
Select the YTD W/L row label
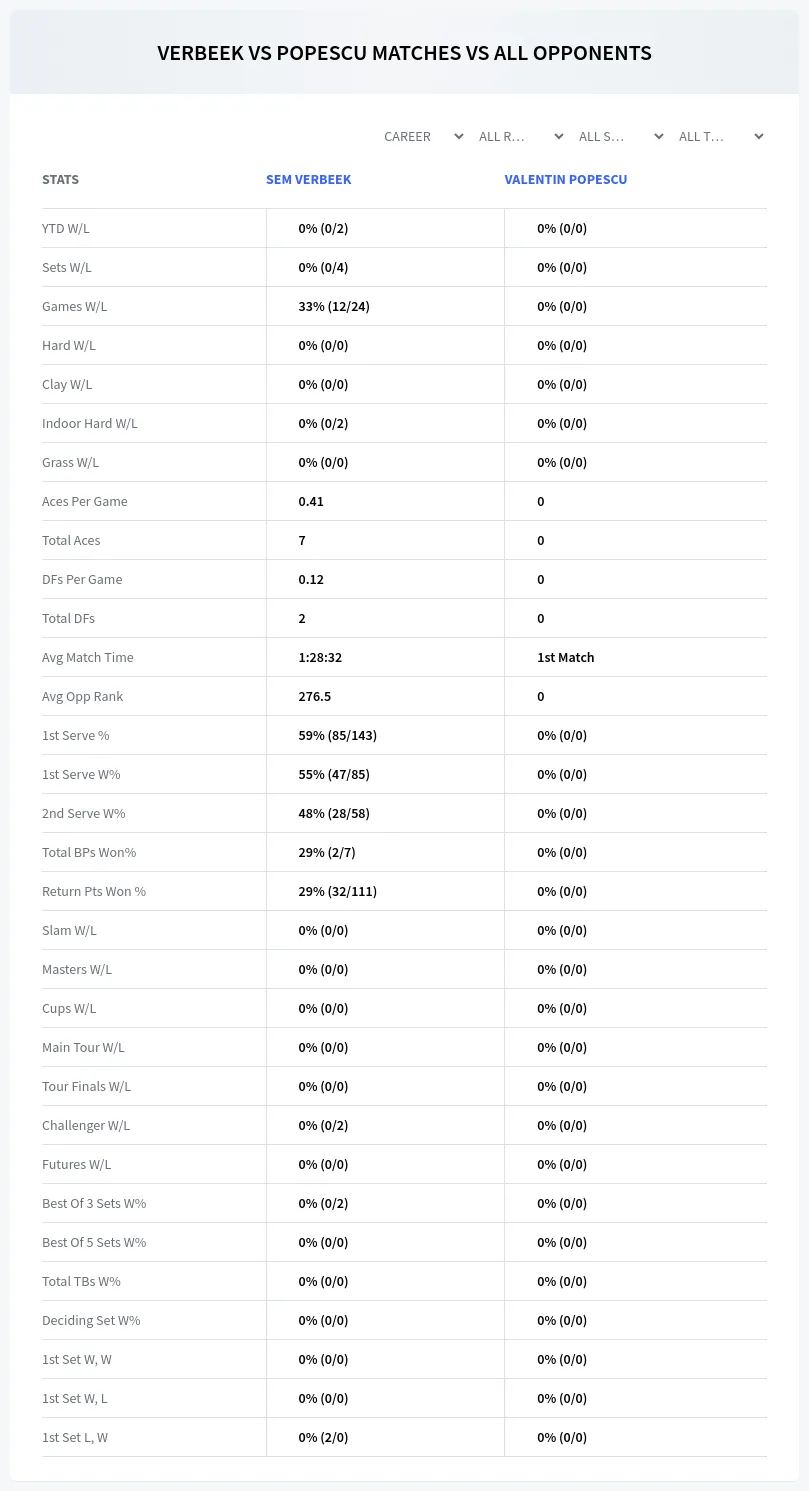click(66, 228)
